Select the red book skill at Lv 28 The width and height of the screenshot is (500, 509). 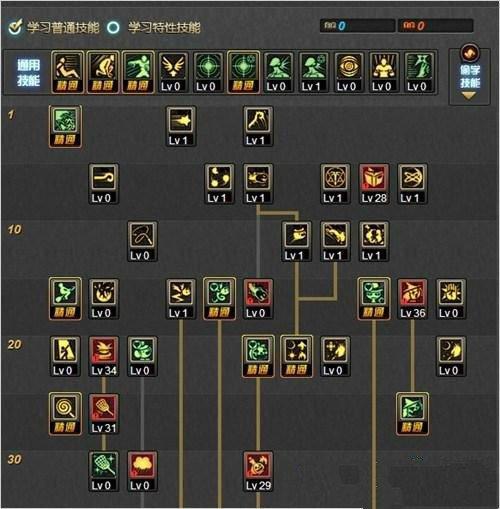[374, 184]
